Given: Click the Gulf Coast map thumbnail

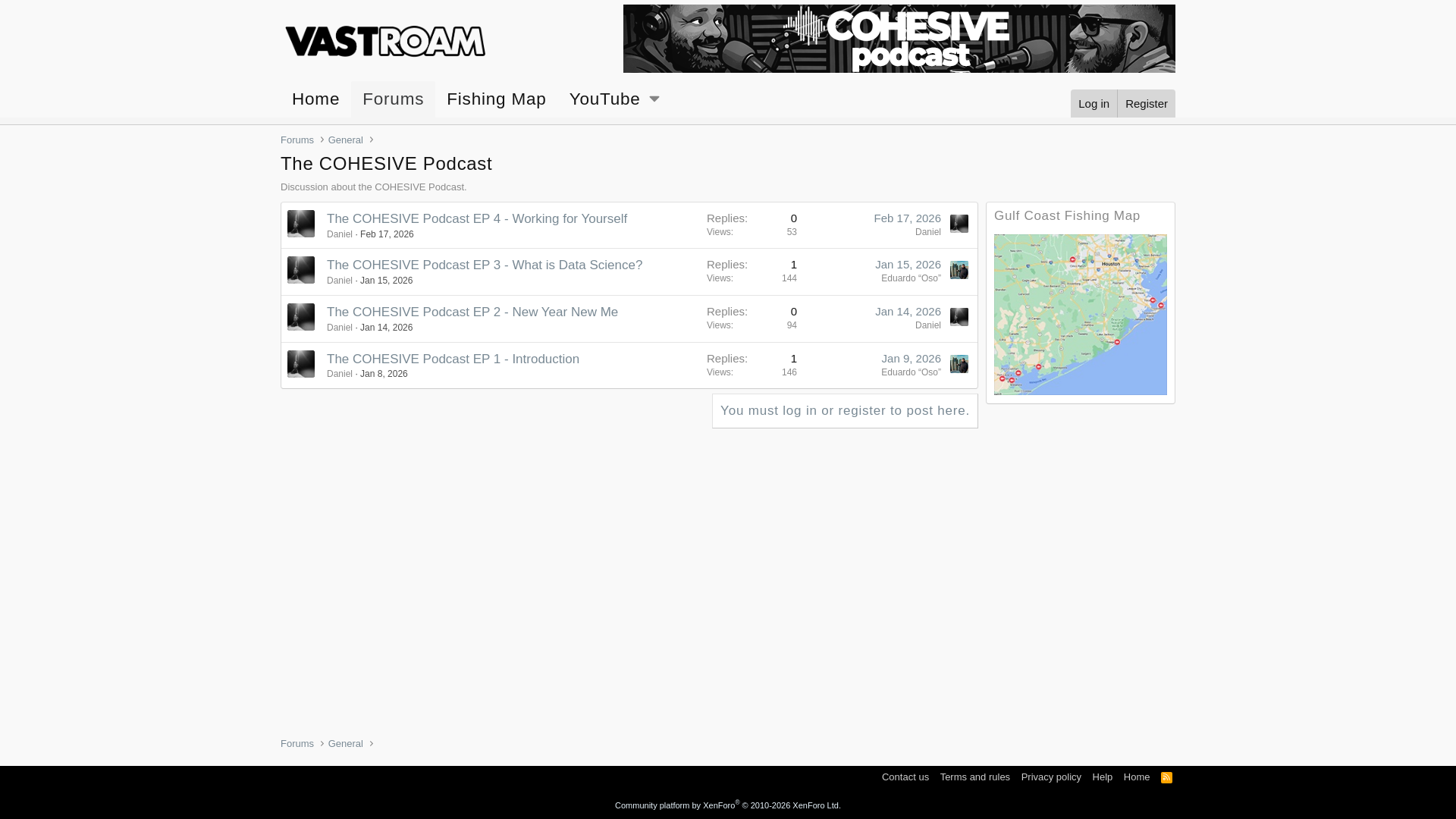Looking at the screenshot, I should coord(1081,315).
